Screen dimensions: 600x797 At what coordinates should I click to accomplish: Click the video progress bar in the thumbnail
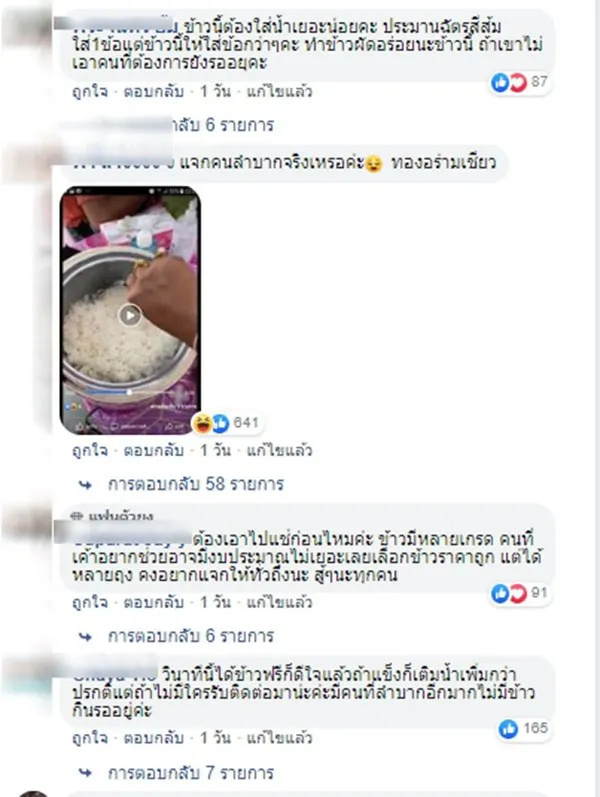tap(130, 392)
